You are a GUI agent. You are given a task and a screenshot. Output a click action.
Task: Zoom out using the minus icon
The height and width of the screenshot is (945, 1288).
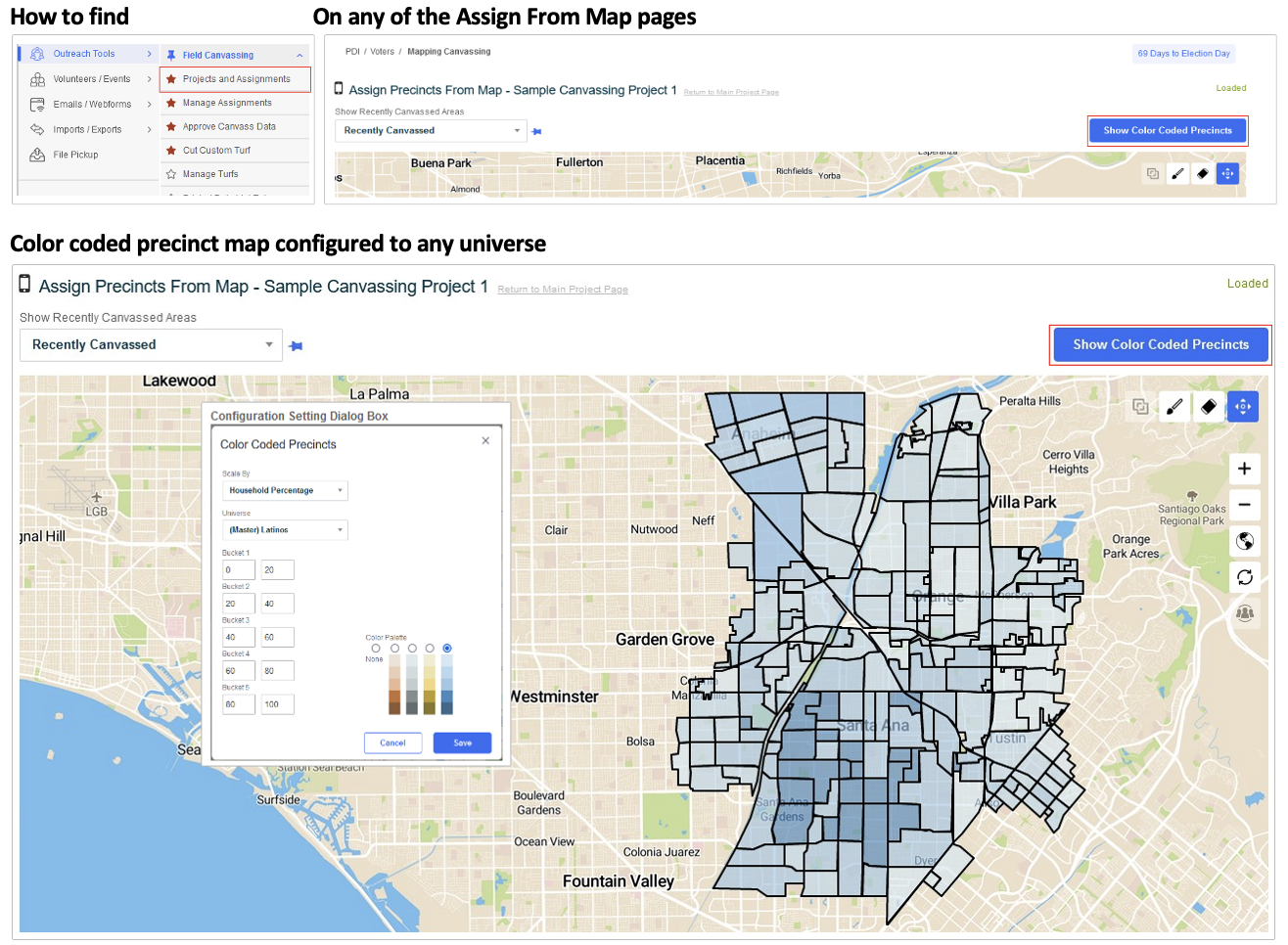[x=1245, y=506]
